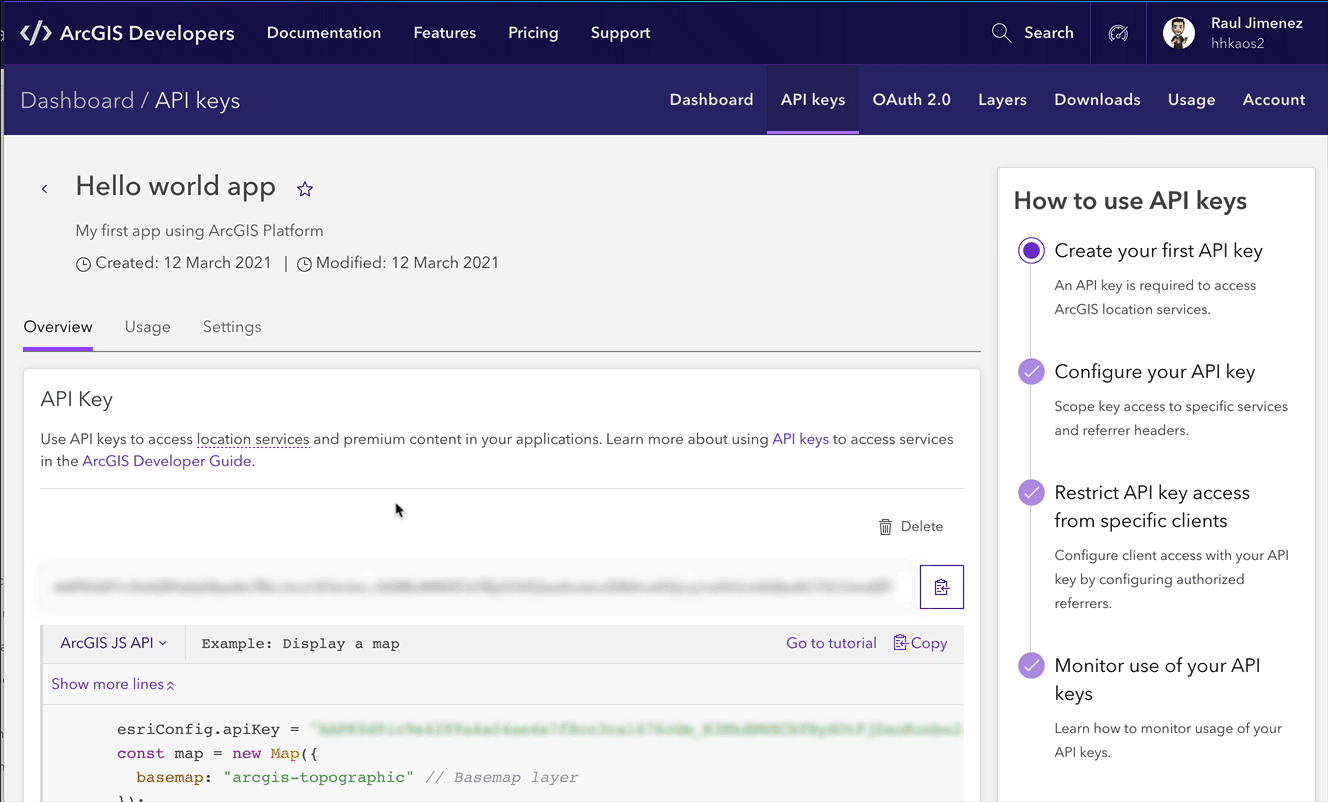This screenshot has width=1328, height=802.
Task: Click the dashboard gauge icon in header
Action: pos(1118,33)
